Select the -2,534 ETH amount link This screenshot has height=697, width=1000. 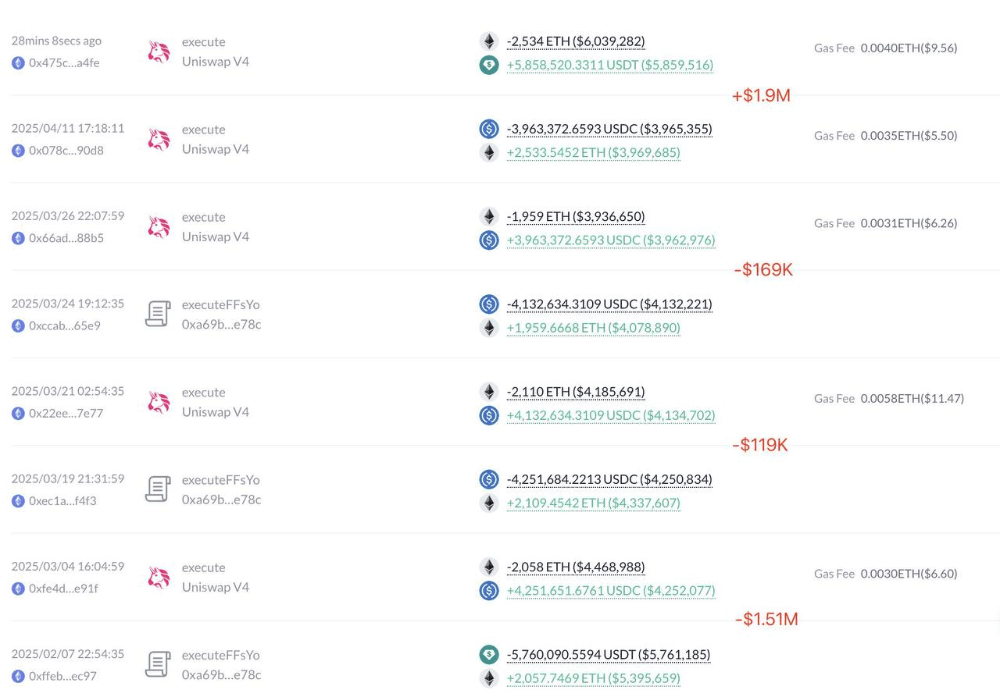575,41
